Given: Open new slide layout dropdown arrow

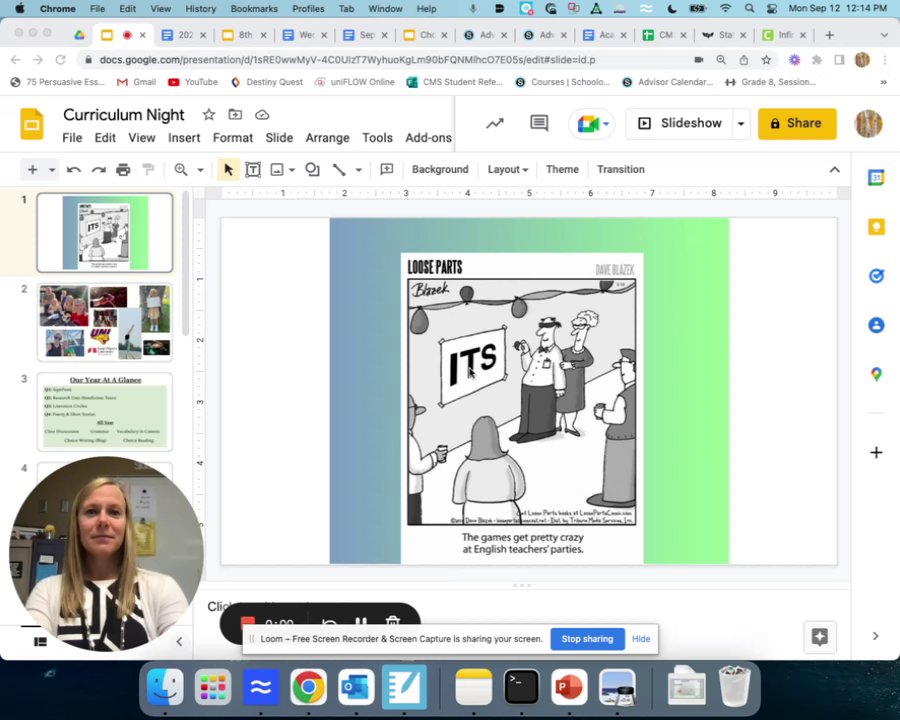Looking at the screenshot, I should pos(52,170).
